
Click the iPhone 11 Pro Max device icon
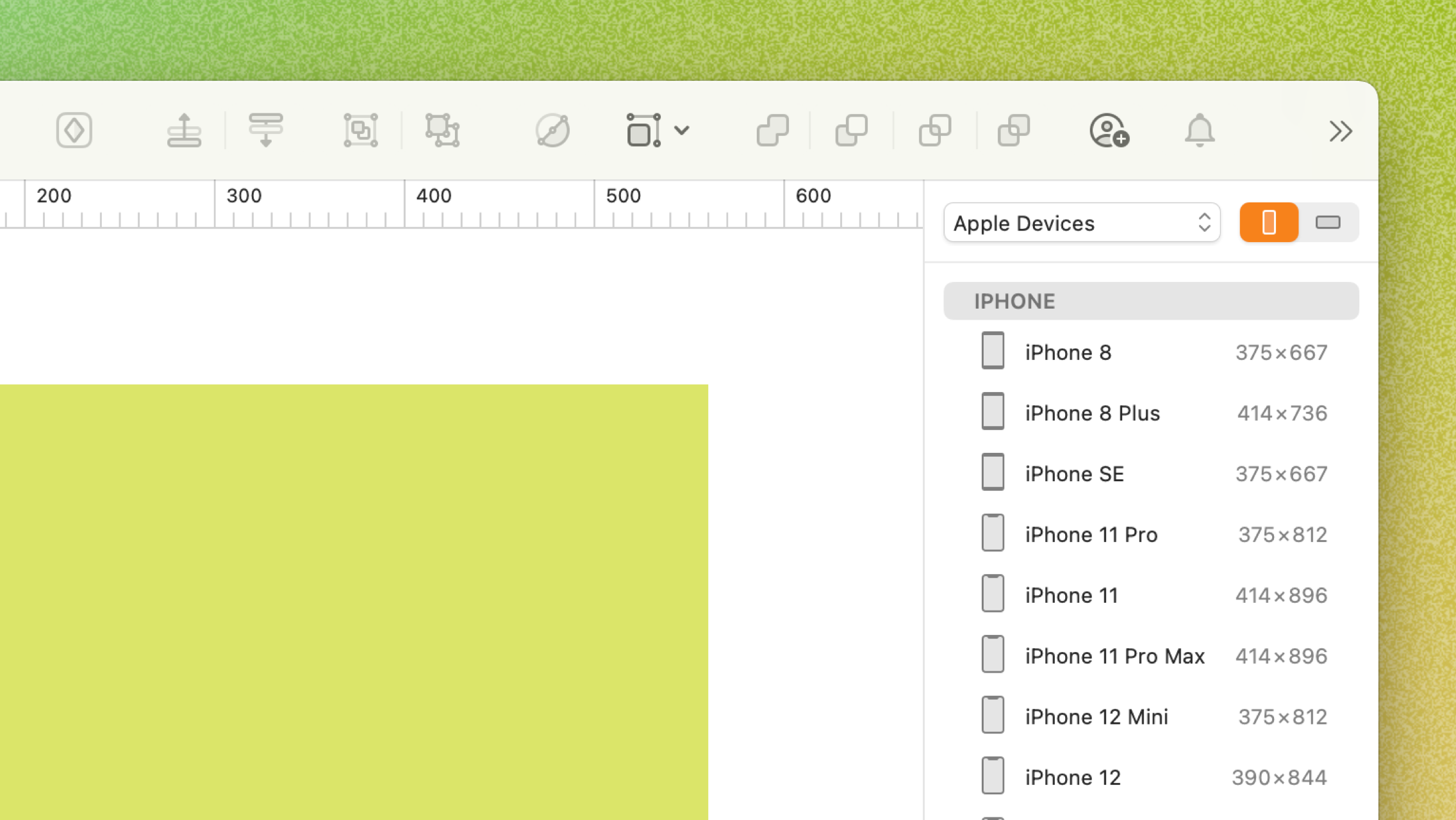point(993,654)
